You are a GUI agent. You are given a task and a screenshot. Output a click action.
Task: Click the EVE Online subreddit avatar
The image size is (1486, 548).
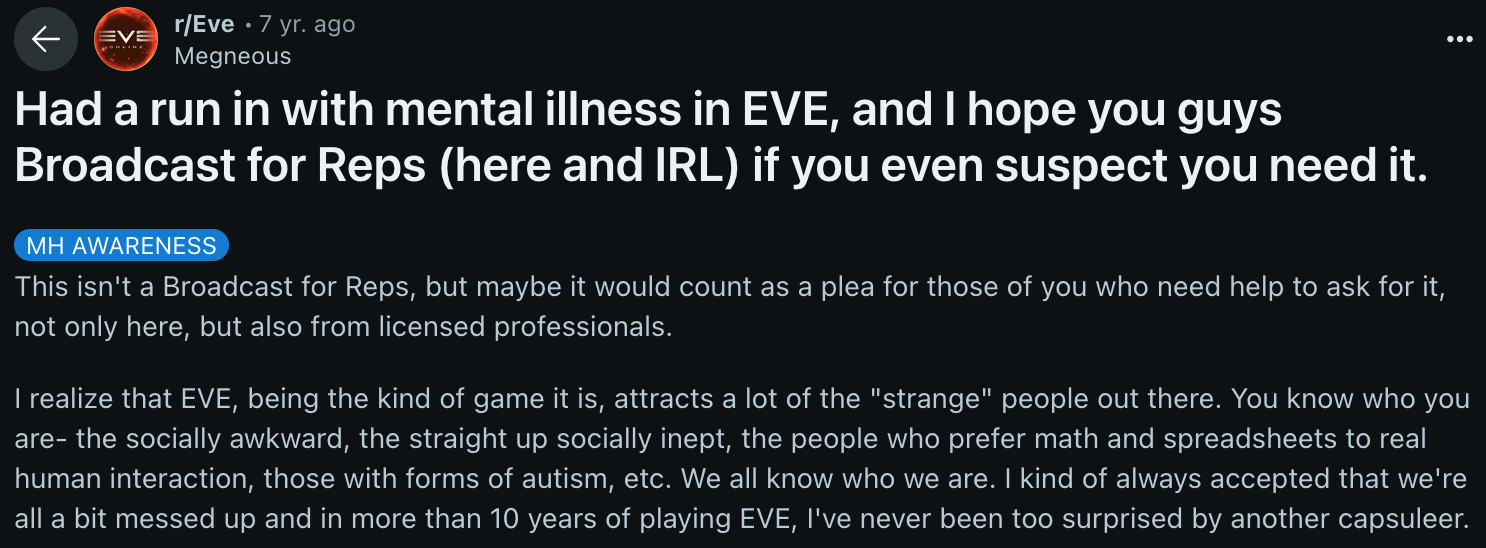pyautogui.click(x=126, y=39)
